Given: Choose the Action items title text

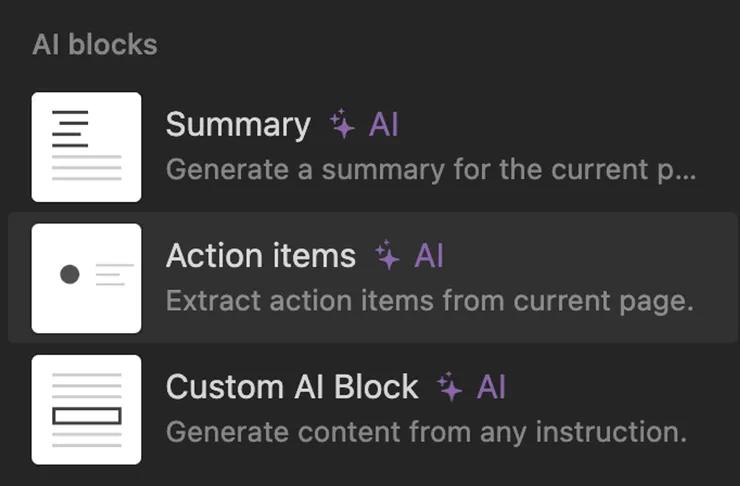Looking at the screenshot, I should (x=260, y=256).
